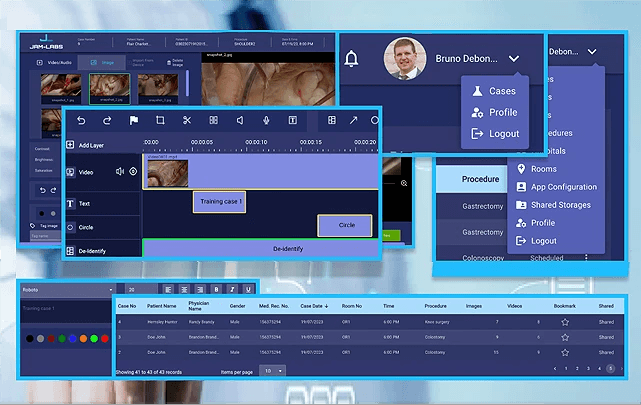Viewport: 641px width, 405px height.
Task: Click the grid icon left of arrow tool
Action: 332,120
